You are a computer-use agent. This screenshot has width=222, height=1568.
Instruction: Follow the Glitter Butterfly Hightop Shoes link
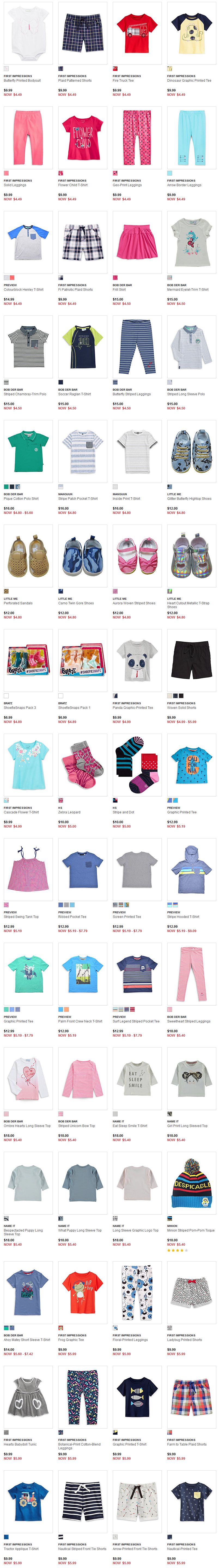pos(189,498)
